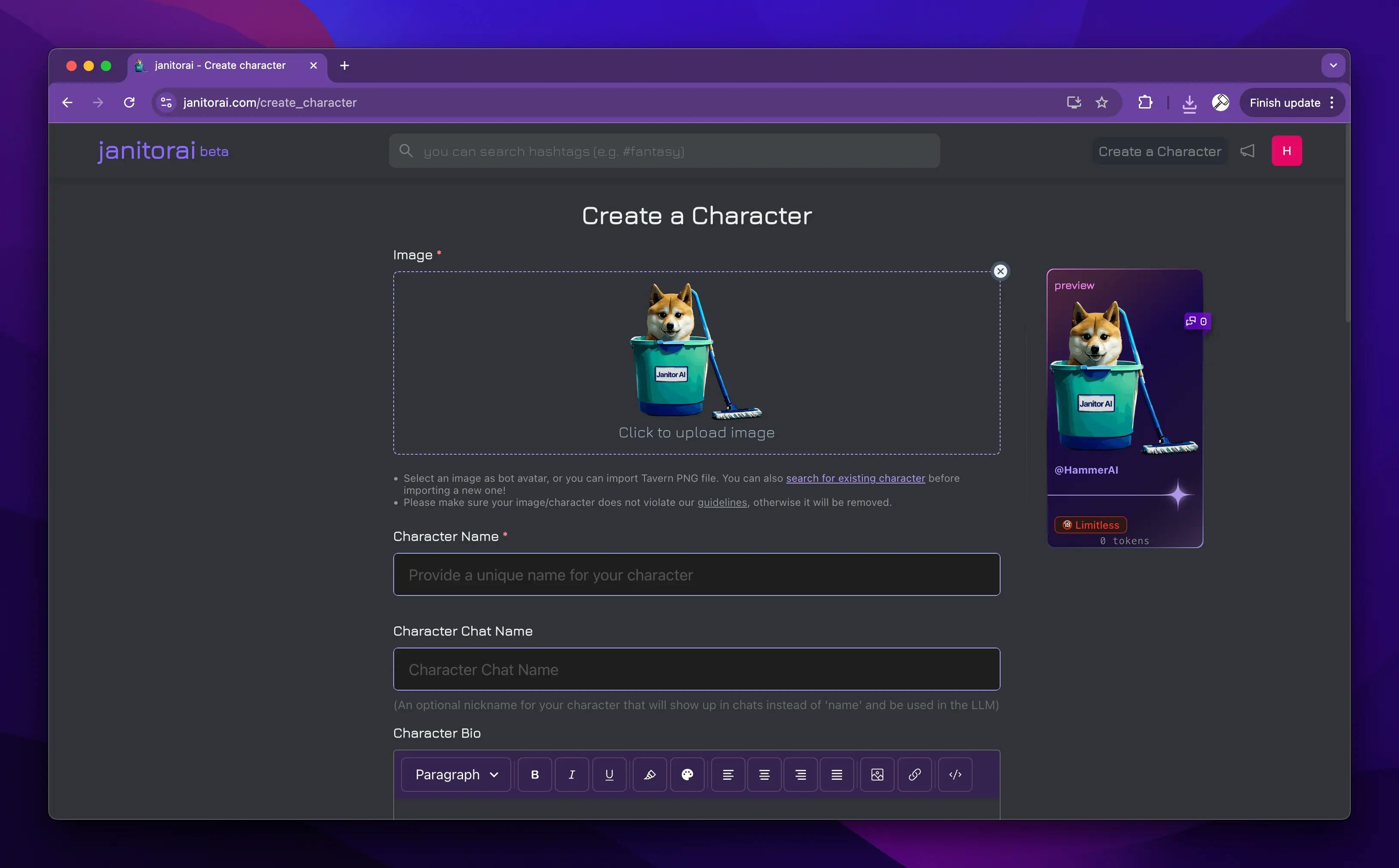
Task: Insert an image into the Character Bio
Action: 877,775
